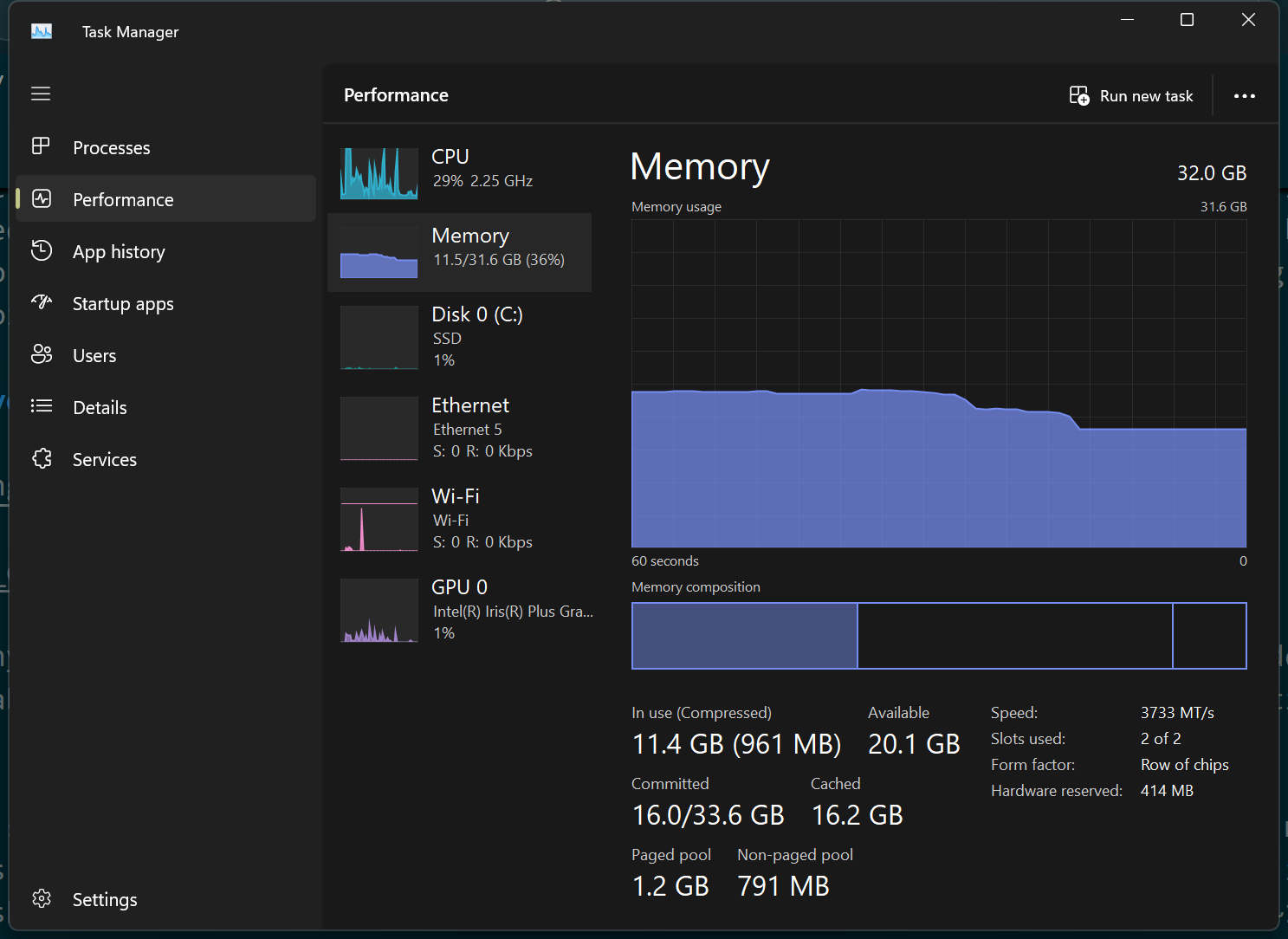The height and width of the screenshot is (939, 1288).
Task: Click the 60 seconds graph axis label
Action: pyautogui.click(x=665, y=561)
